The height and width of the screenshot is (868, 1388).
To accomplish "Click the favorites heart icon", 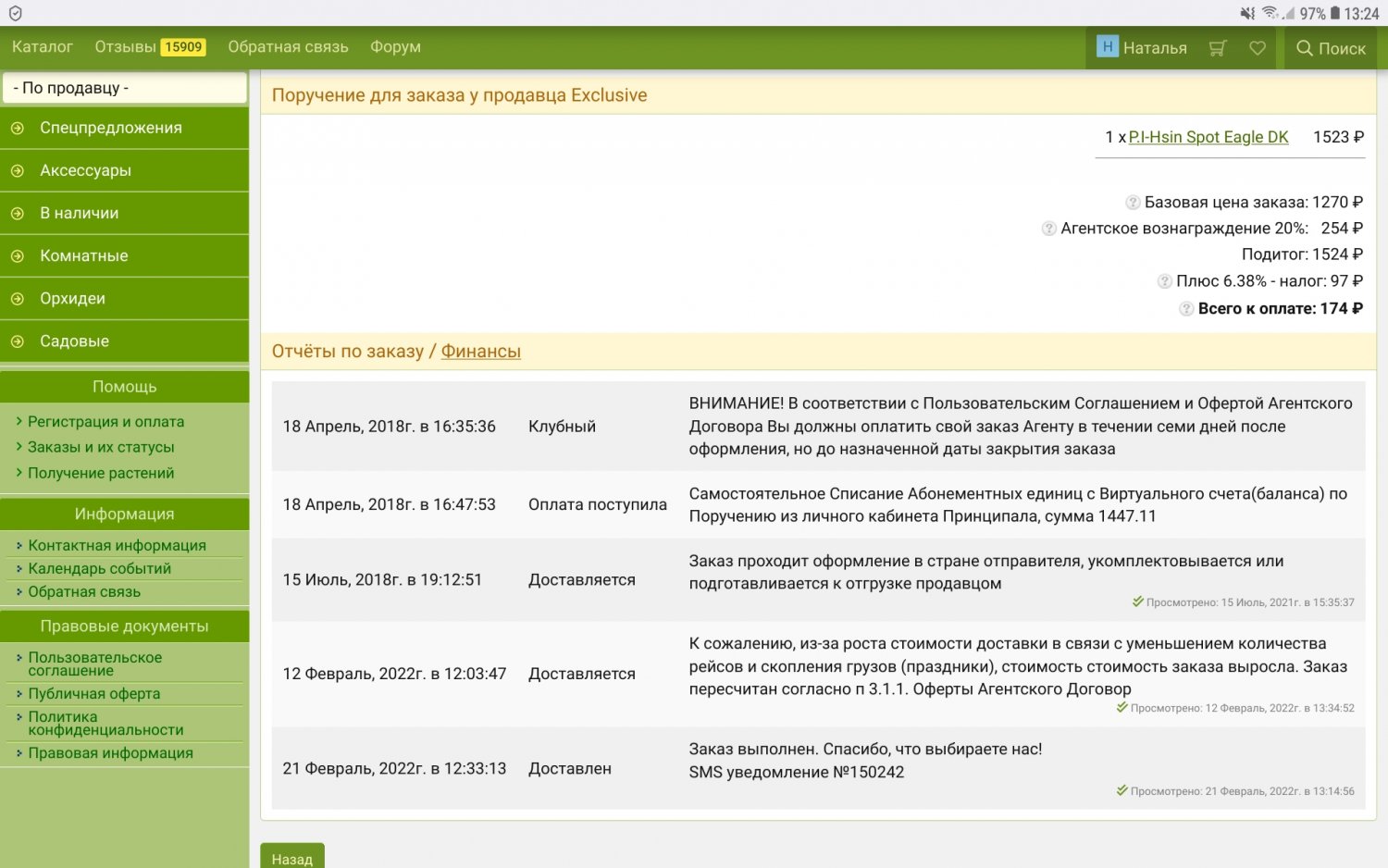I will pyautogui.click(x=1258, y=48).
